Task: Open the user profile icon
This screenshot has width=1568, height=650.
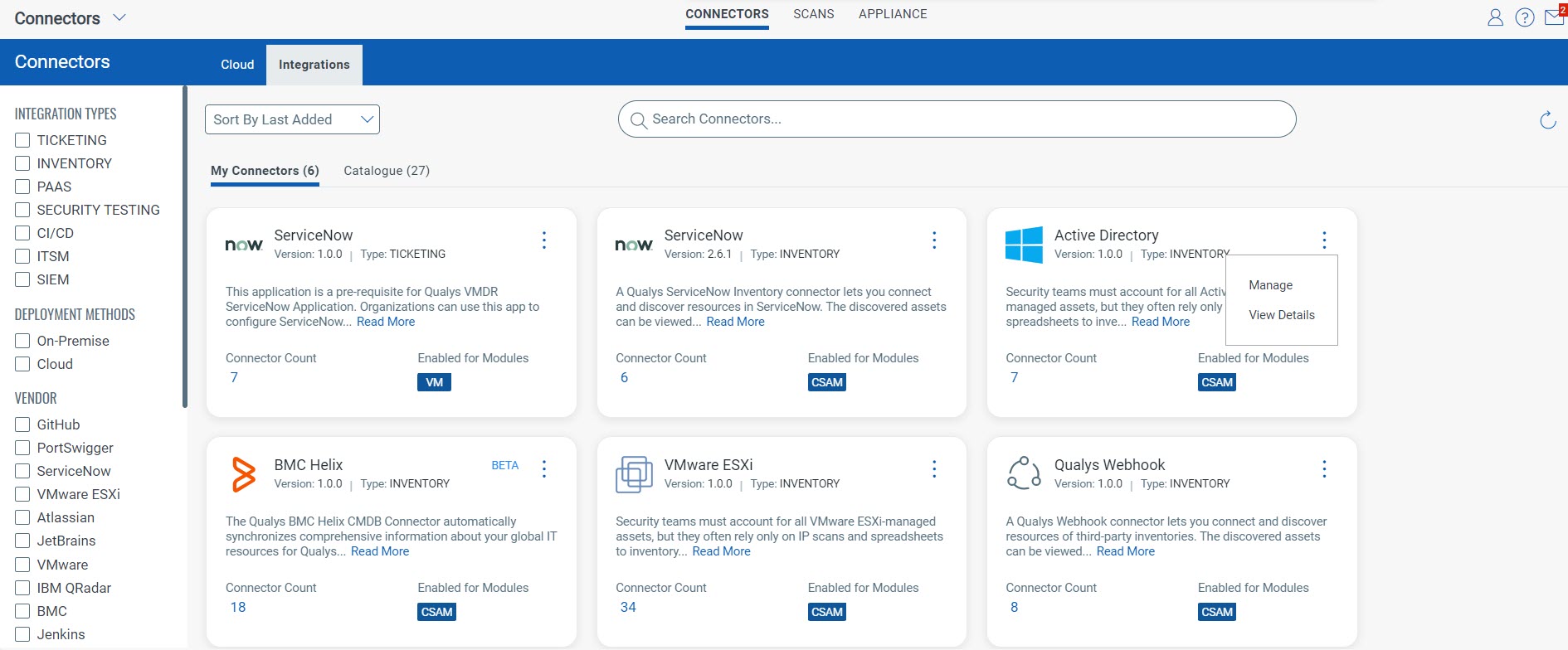Action: [x=1495, y=17]
